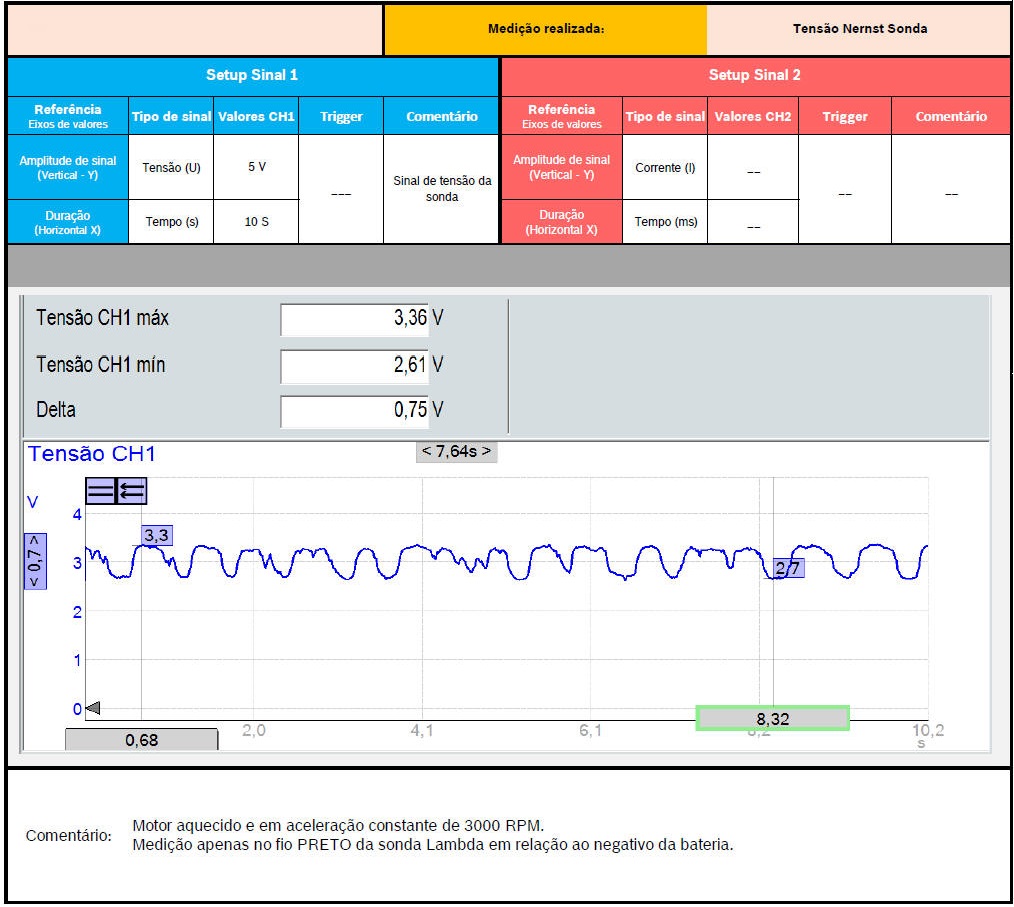Viewport: 1014px width, 907px height.
Task: Click the 3,3 cursor value tag
Action: 157,536
